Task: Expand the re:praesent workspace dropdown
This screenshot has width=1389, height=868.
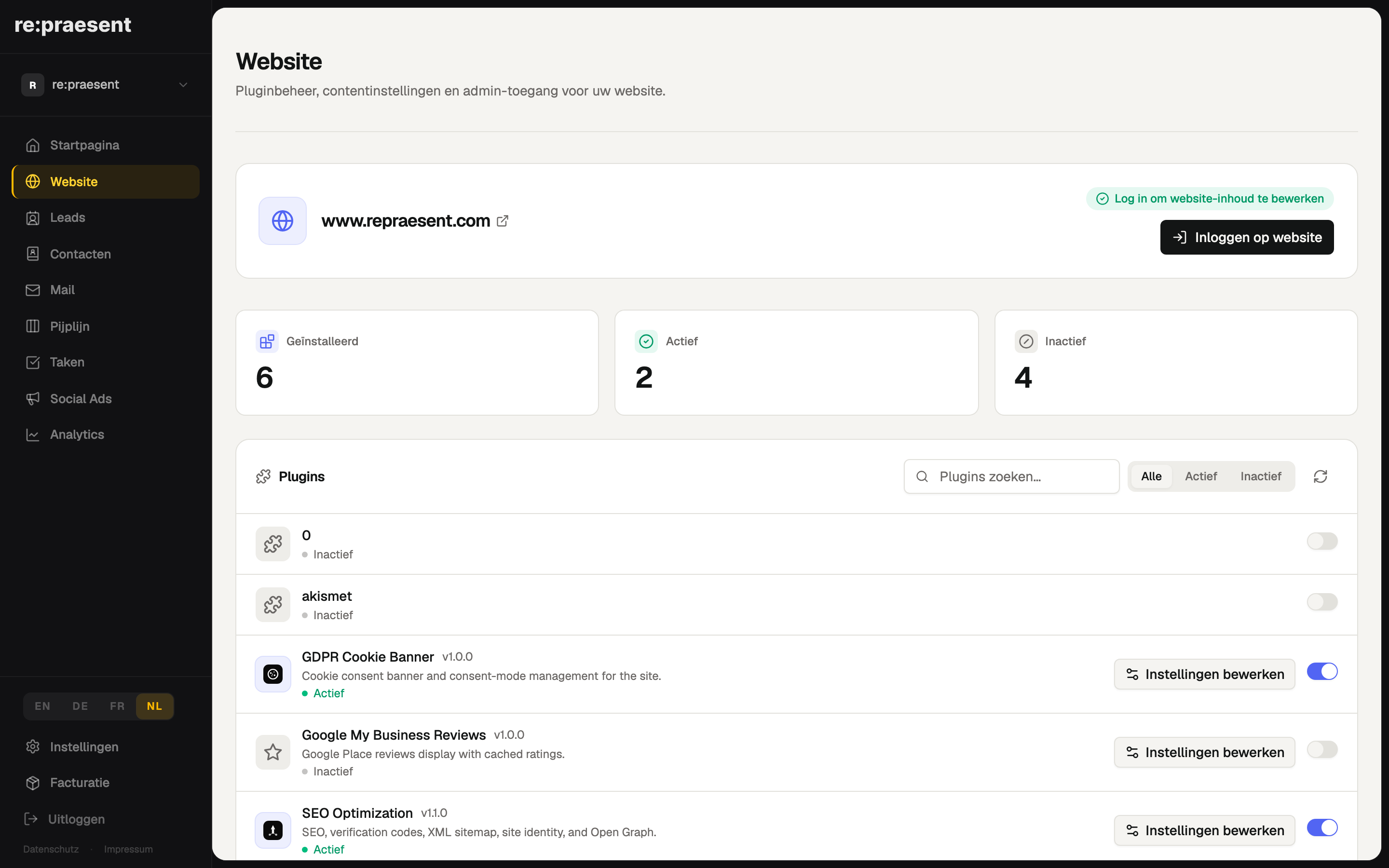Action: (x=106, y=84)
